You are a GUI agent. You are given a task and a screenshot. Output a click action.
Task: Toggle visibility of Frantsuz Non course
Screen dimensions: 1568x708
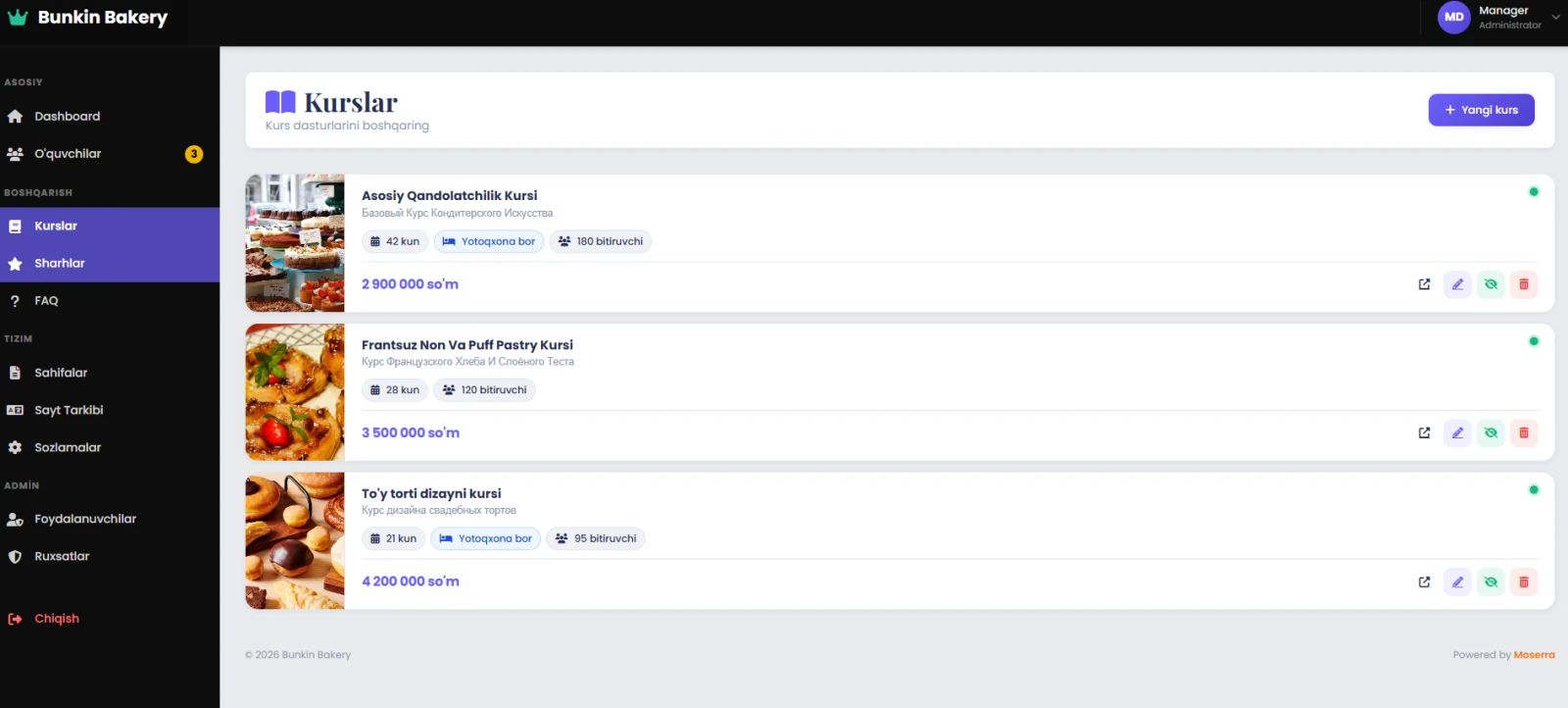[1491, 432]
